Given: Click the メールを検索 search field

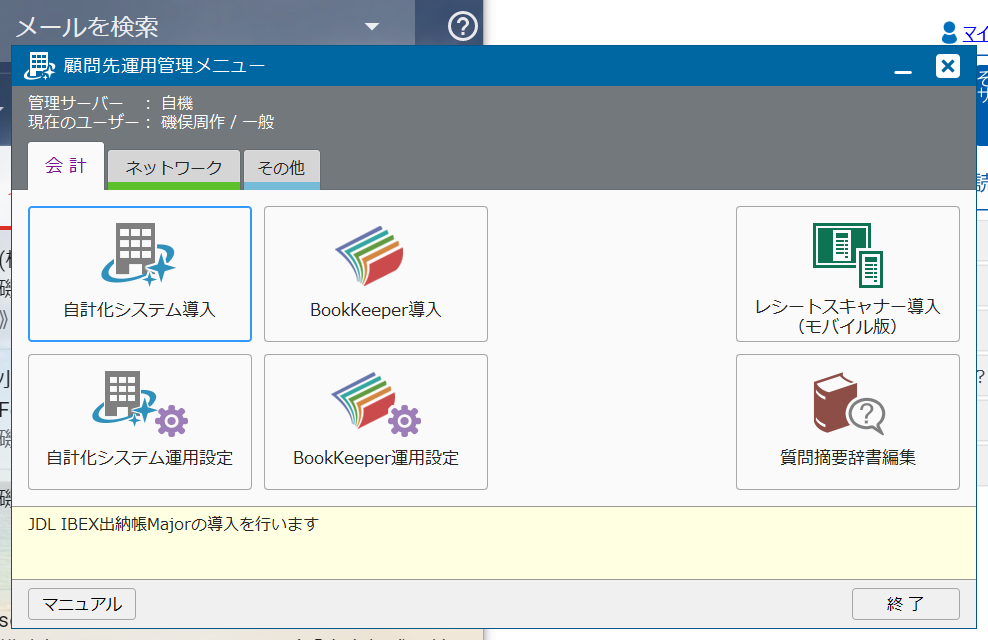Looking at the screenshot, I should [180, 26].
